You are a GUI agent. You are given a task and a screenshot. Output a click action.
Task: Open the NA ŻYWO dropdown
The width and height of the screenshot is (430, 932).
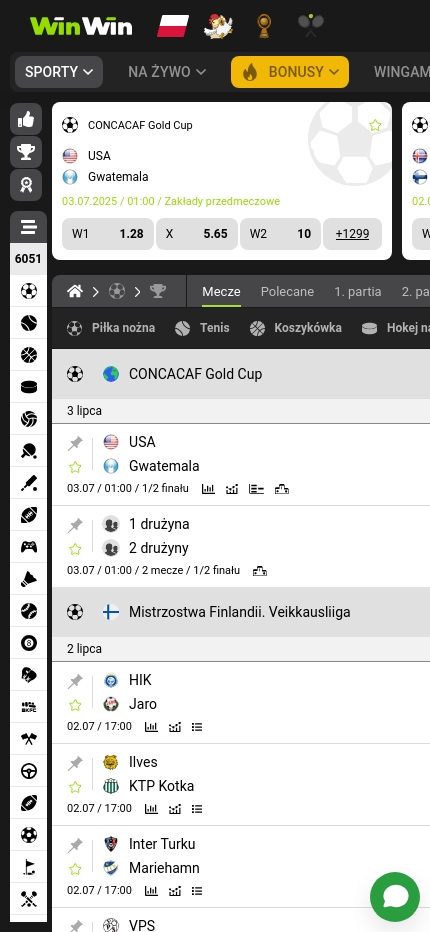click(x=167, y=72)
